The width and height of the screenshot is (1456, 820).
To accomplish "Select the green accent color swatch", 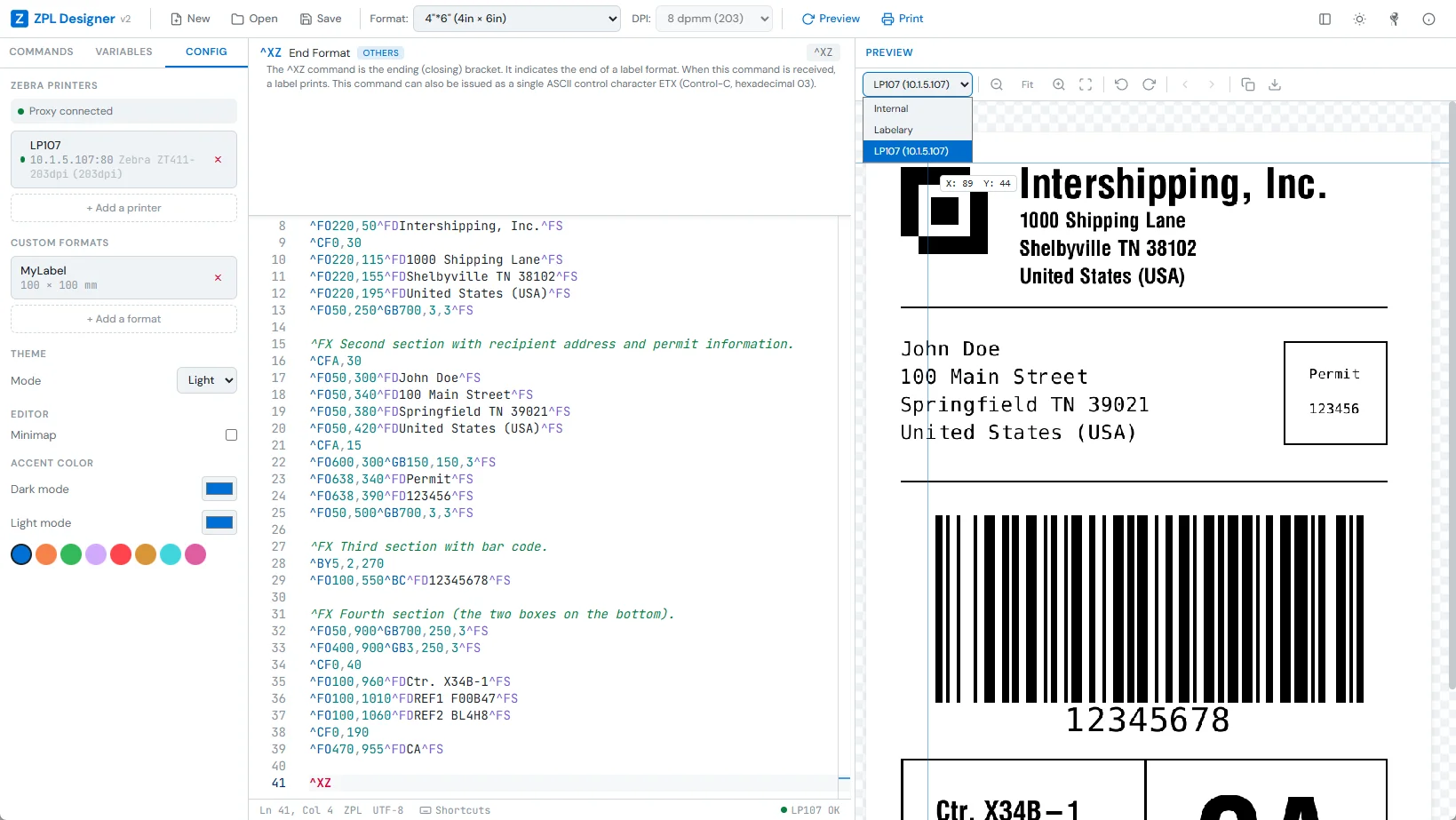I will tap(71, 554).
